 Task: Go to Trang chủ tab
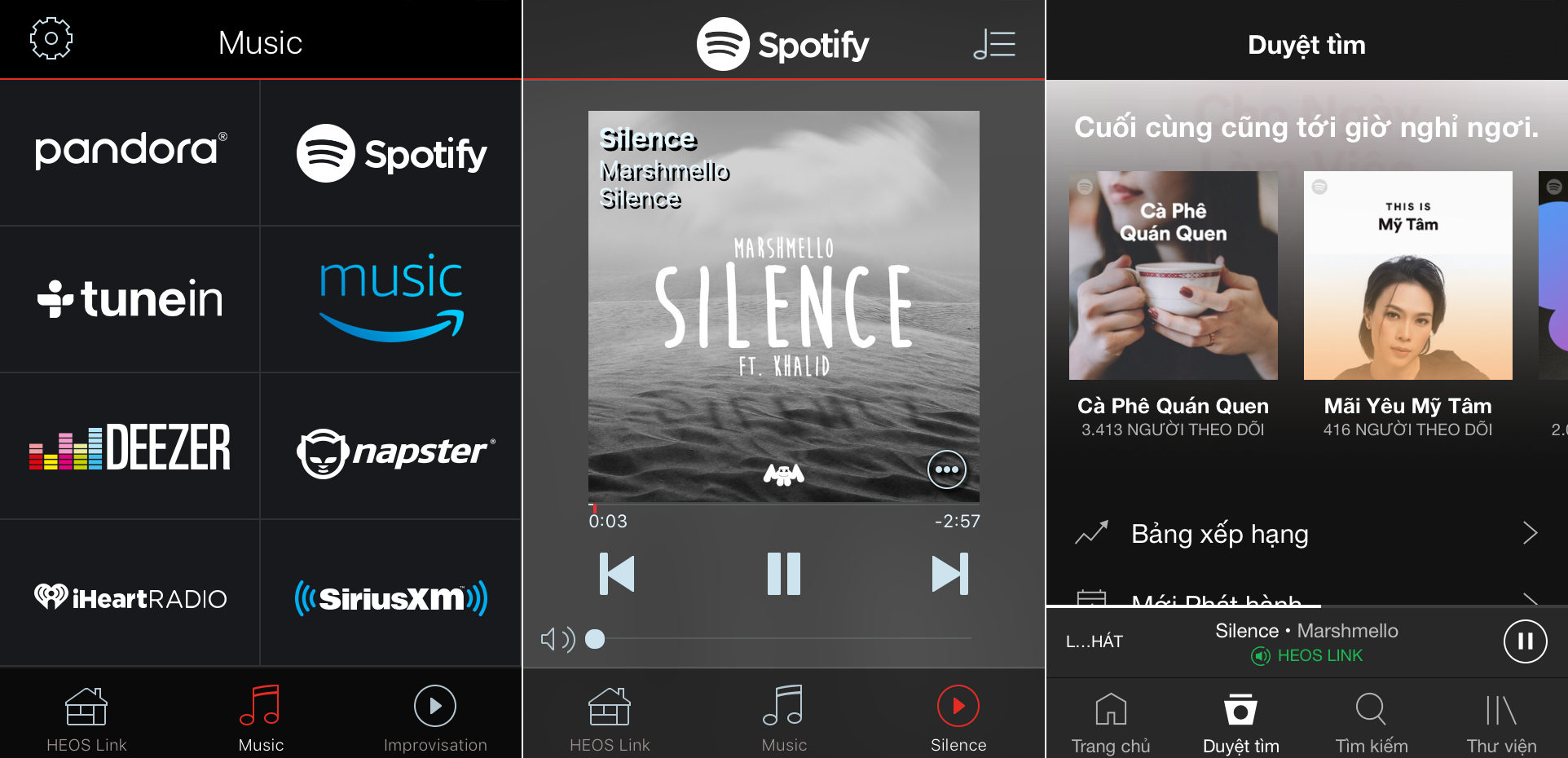1110,722
